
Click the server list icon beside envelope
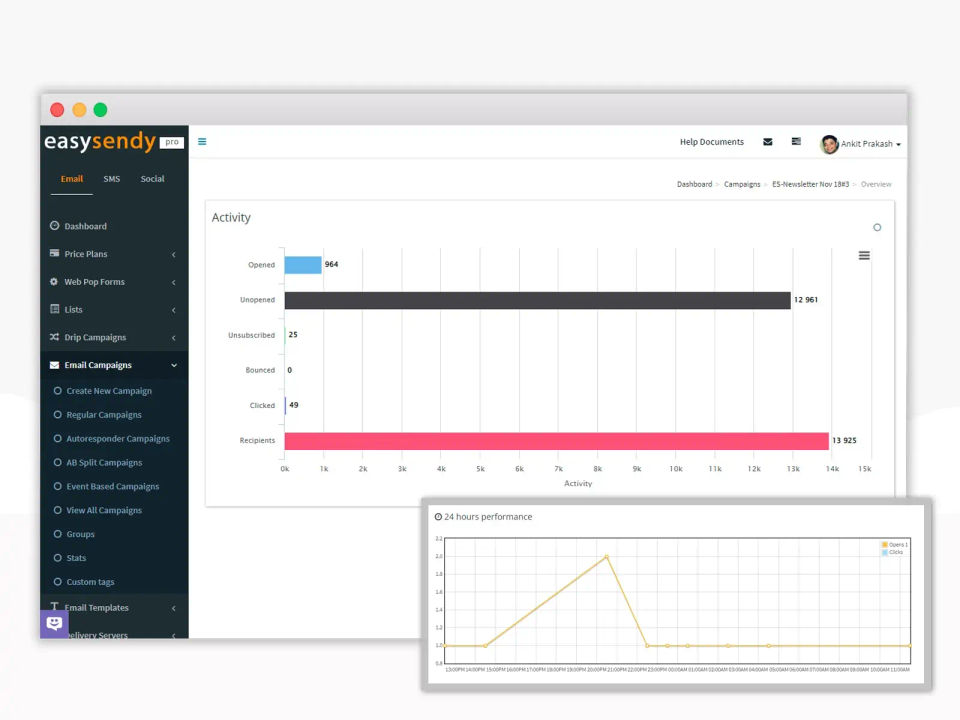point(796,141)
